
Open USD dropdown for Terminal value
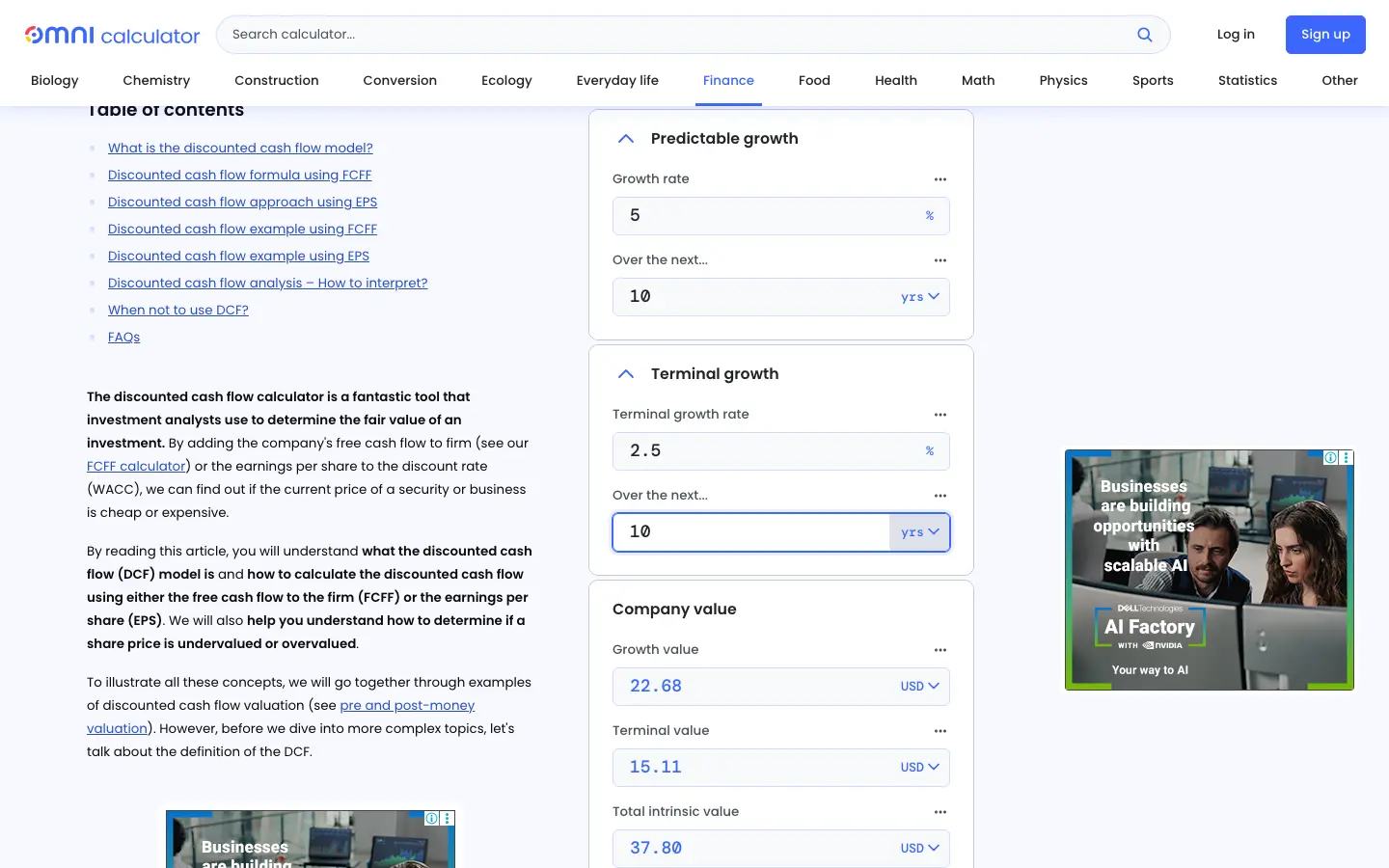coord(920,768)
